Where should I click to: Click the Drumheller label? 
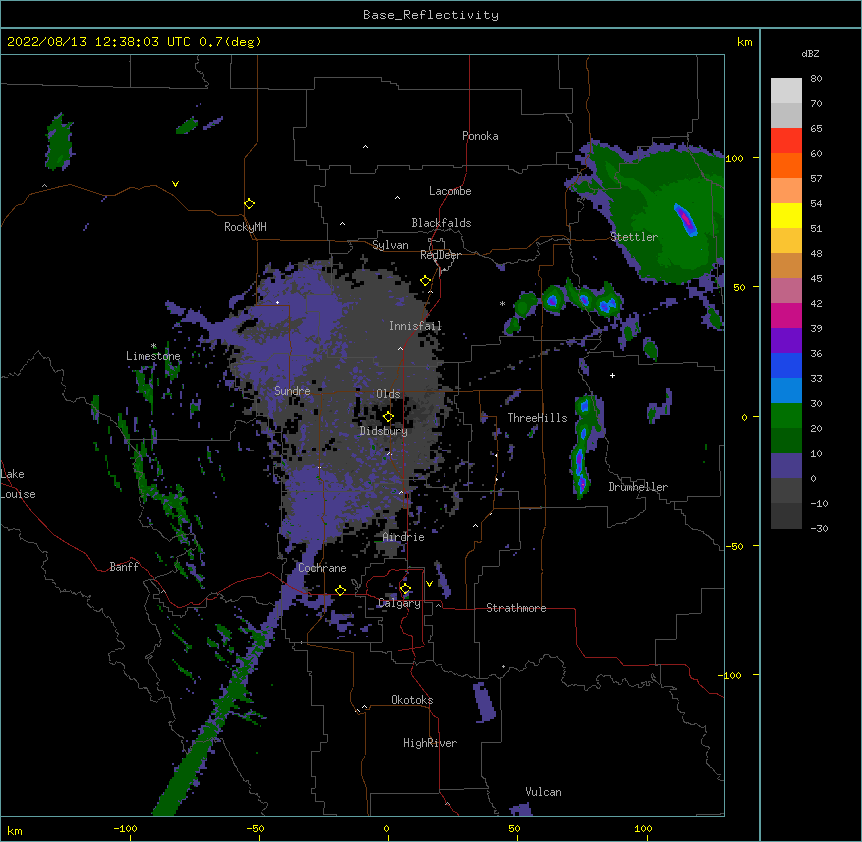tap(638, 487)
